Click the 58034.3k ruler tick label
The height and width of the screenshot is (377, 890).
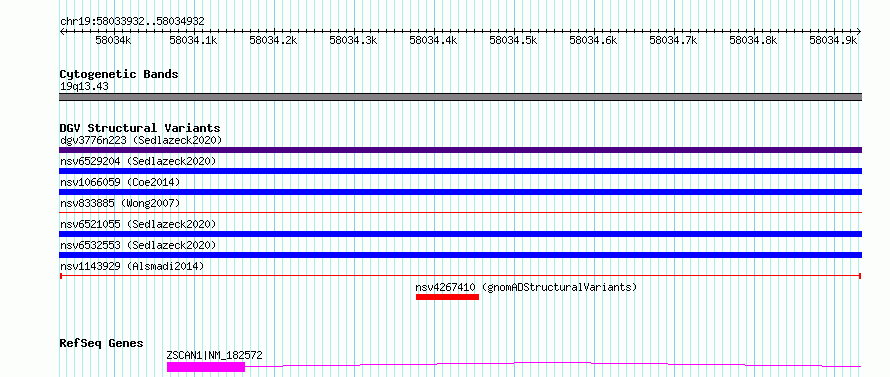[354, 40]
